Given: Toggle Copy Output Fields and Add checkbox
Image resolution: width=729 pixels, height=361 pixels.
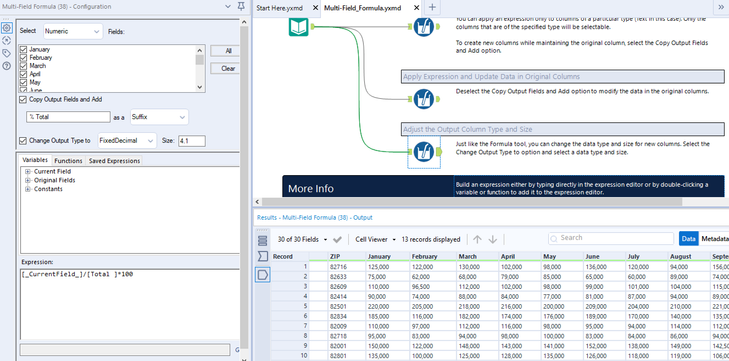Looking at the screenshot, I should (23, 100).
